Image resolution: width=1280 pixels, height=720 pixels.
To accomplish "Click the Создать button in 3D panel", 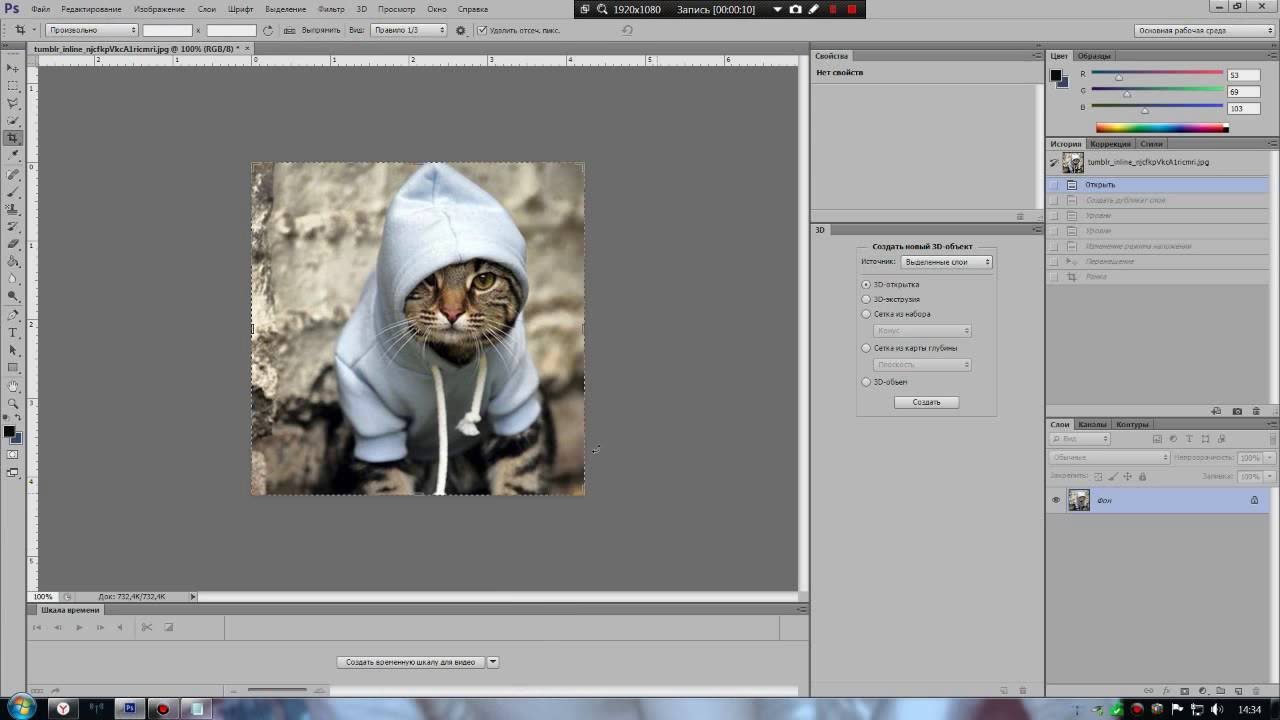I will [x=926, y=402].
